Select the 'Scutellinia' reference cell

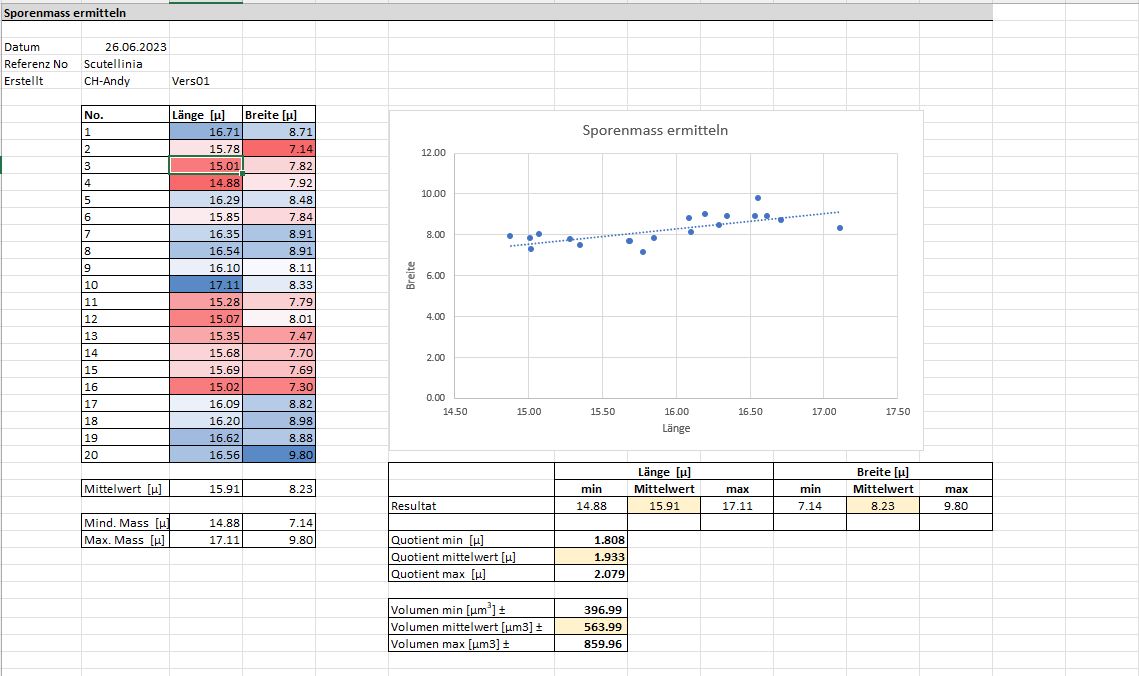click(113, 64)
